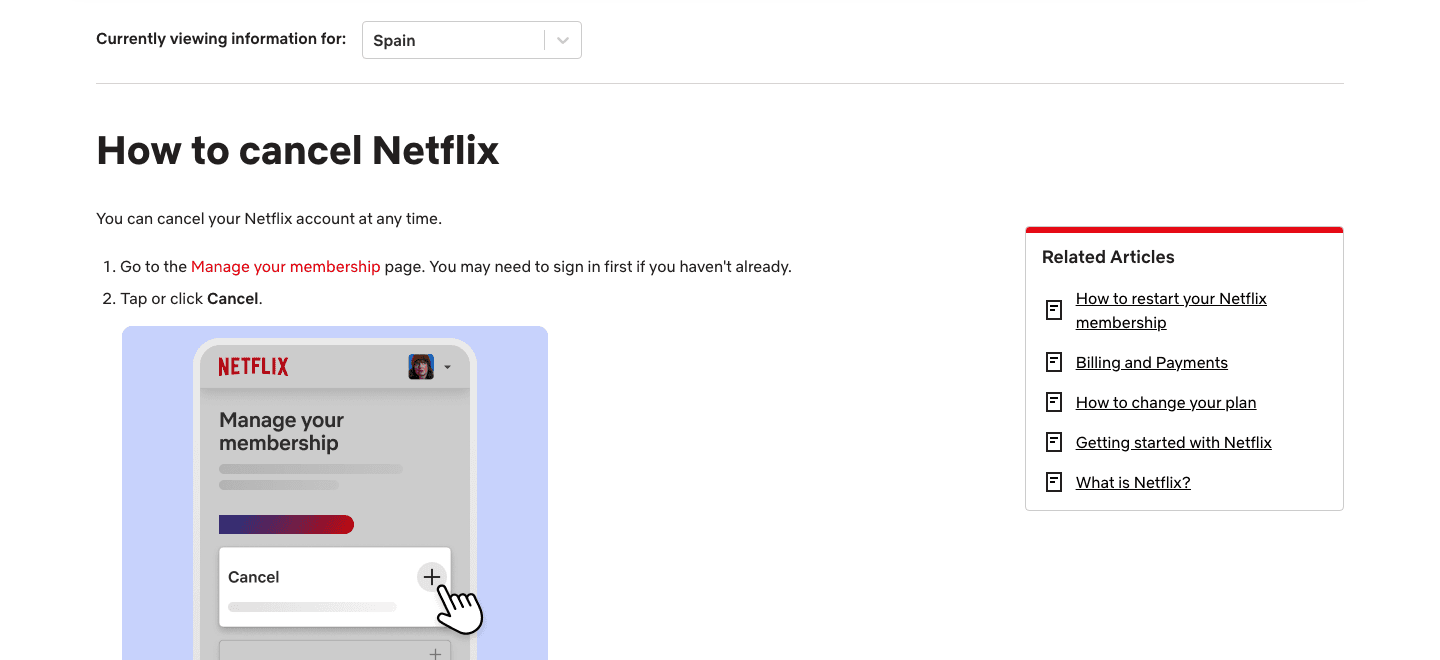Click the plus icon on the Cancel card

pyautogui.click(x=431, y=577)
